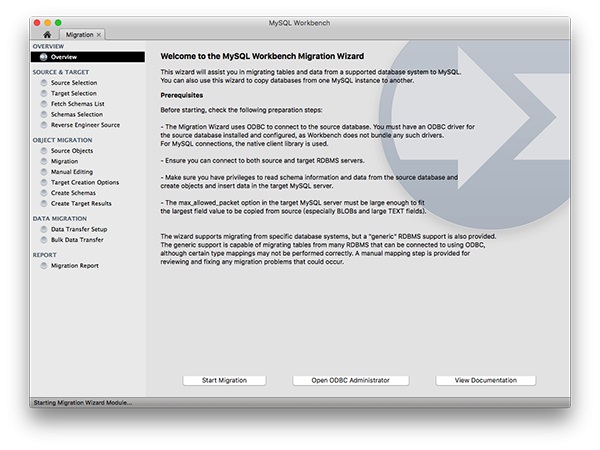This screenshot has height=450, width=600.
Task: Click the Reverse Engineer Source bullet icon
Action: click(44, 125)
